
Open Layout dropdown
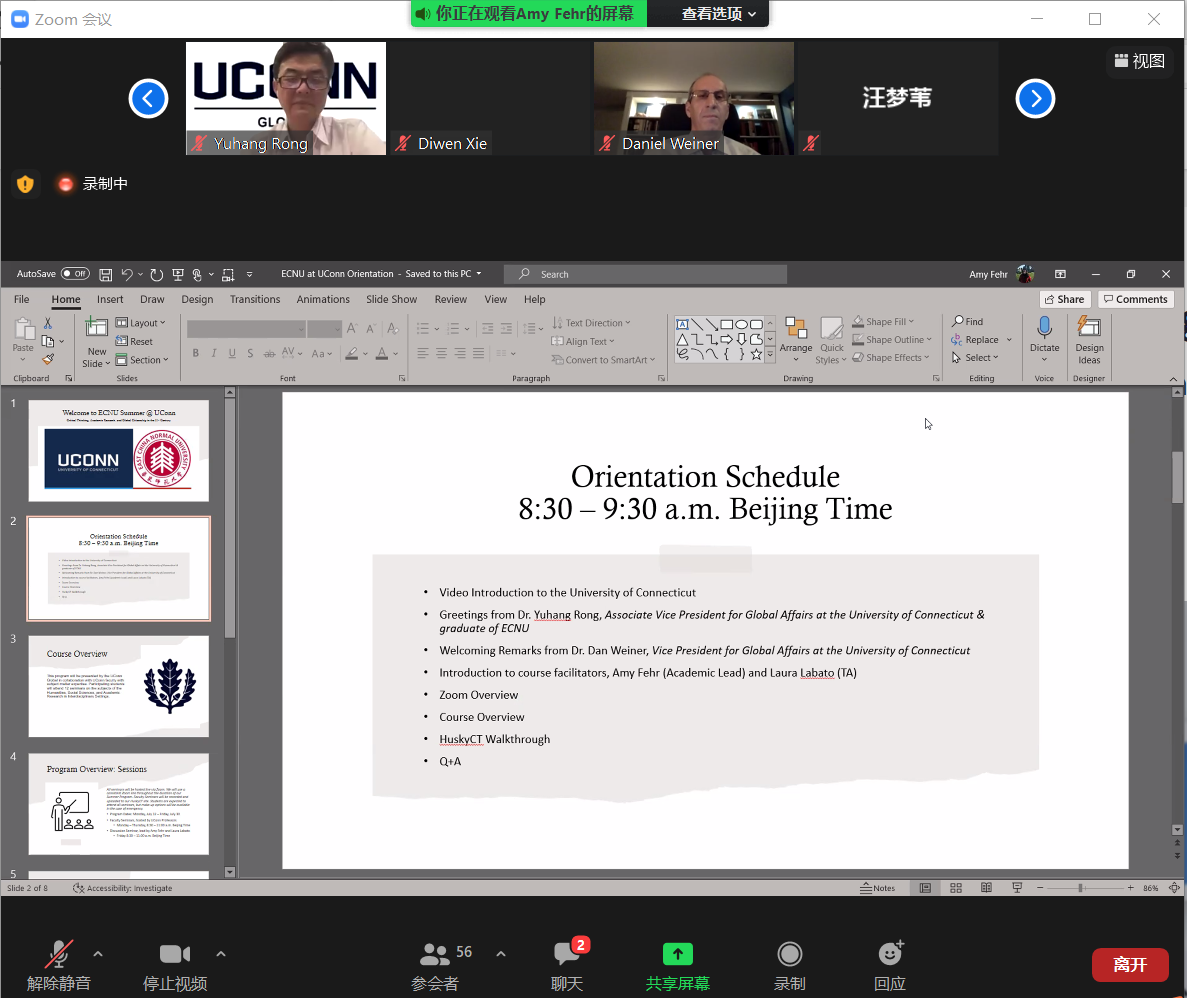[141, 323]
